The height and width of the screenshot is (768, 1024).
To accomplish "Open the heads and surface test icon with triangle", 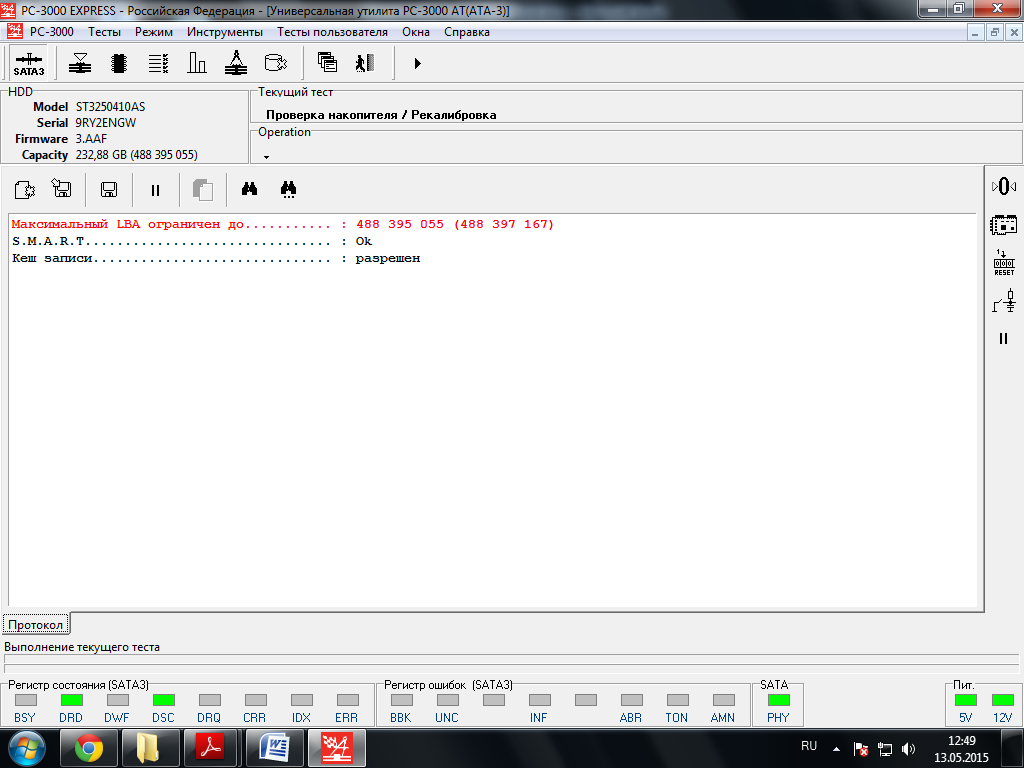I will (80, 63).
